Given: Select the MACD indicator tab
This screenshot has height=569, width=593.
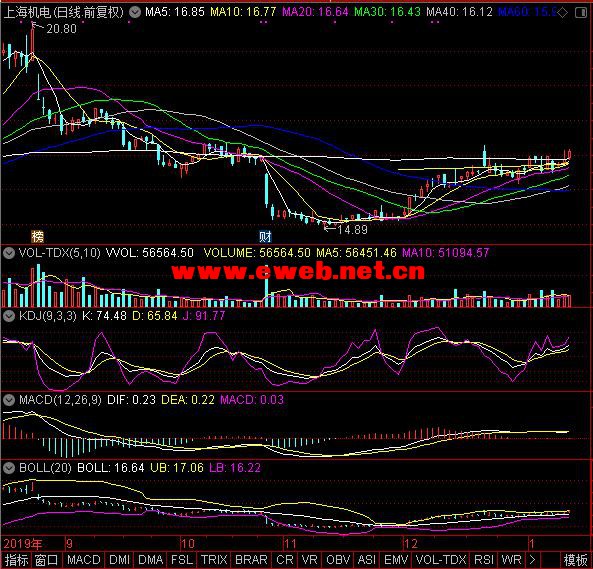Looking at the screenshot, I should 84,560.
